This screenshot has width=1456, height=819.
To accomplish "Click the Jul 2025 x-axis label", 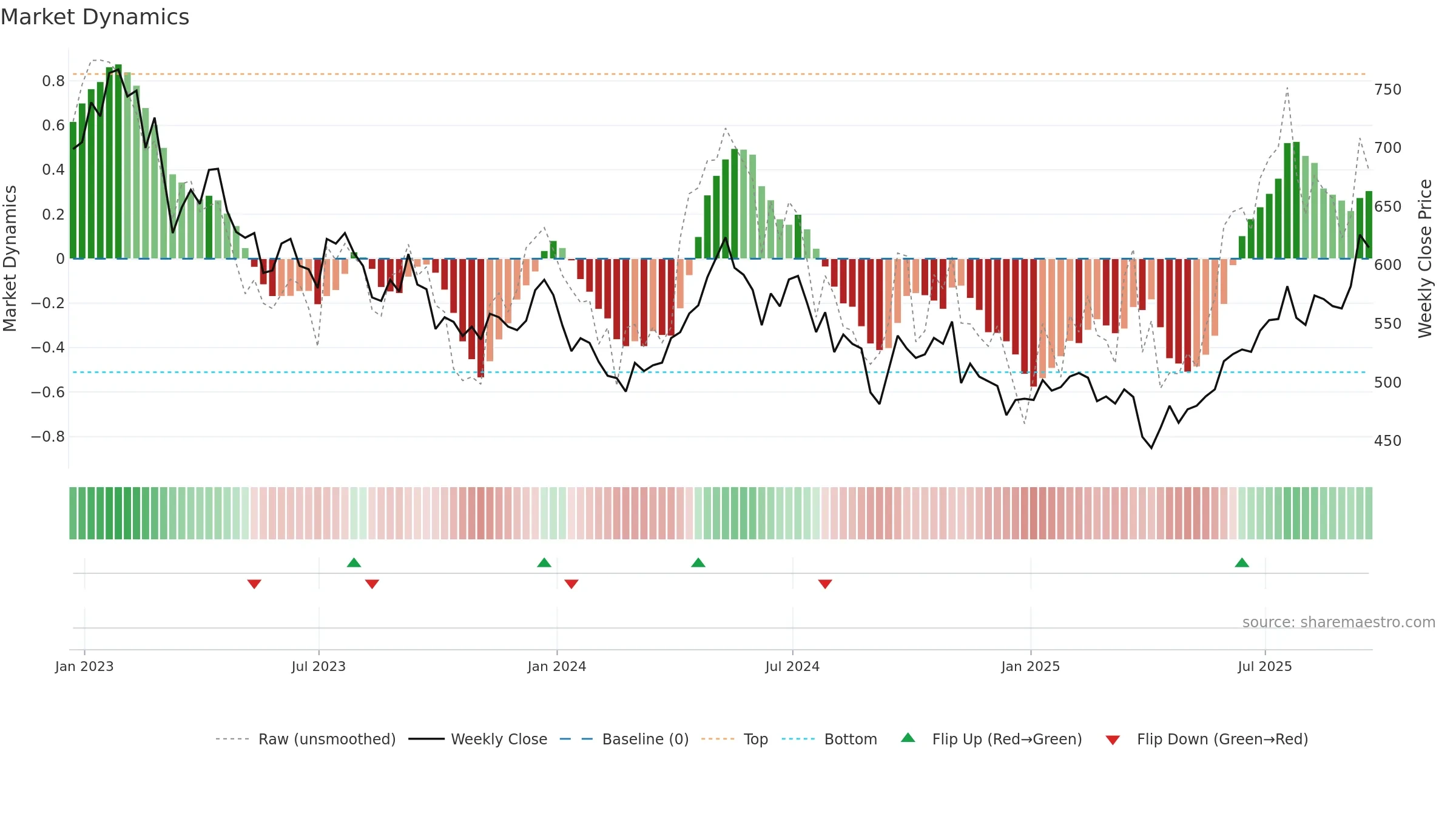I will (x=1265, y=666).
